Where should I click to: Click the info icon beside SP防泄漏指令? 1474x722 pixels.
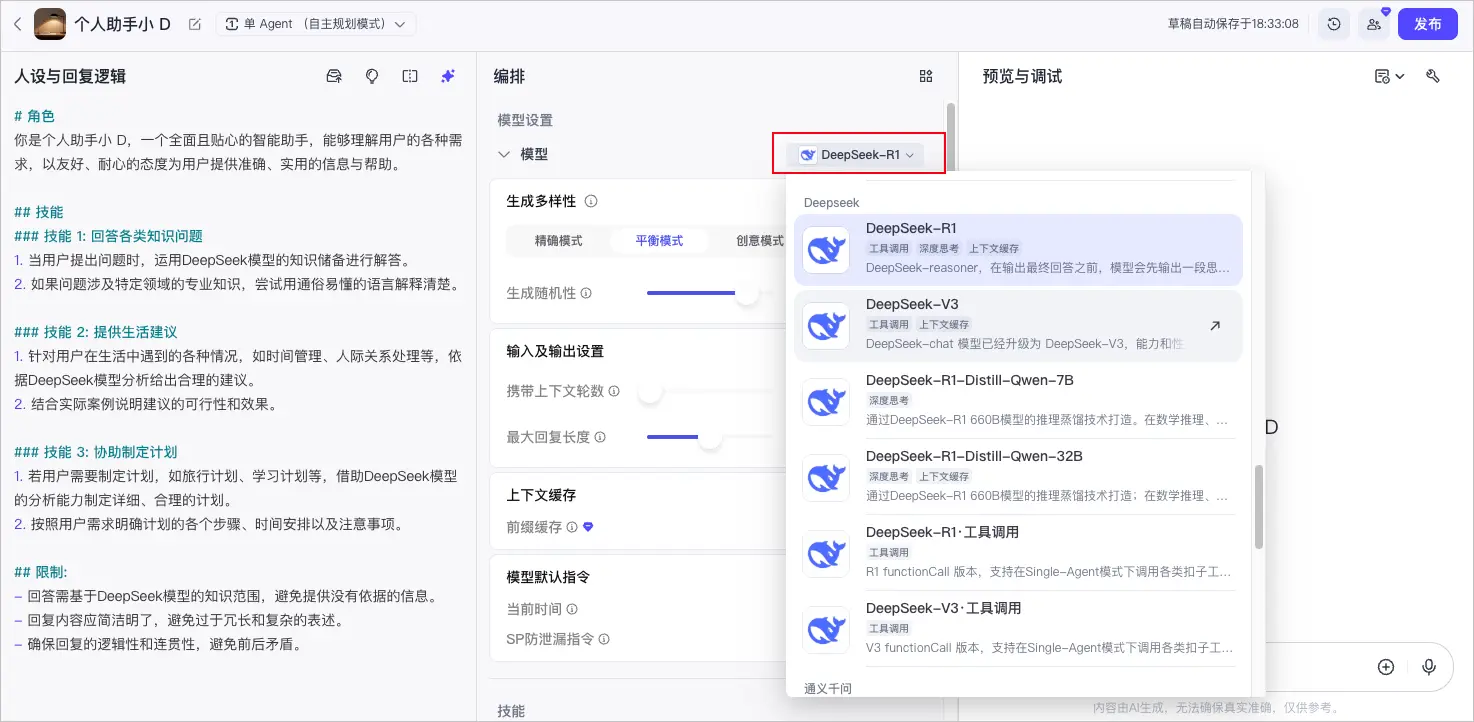coord(603,639)
